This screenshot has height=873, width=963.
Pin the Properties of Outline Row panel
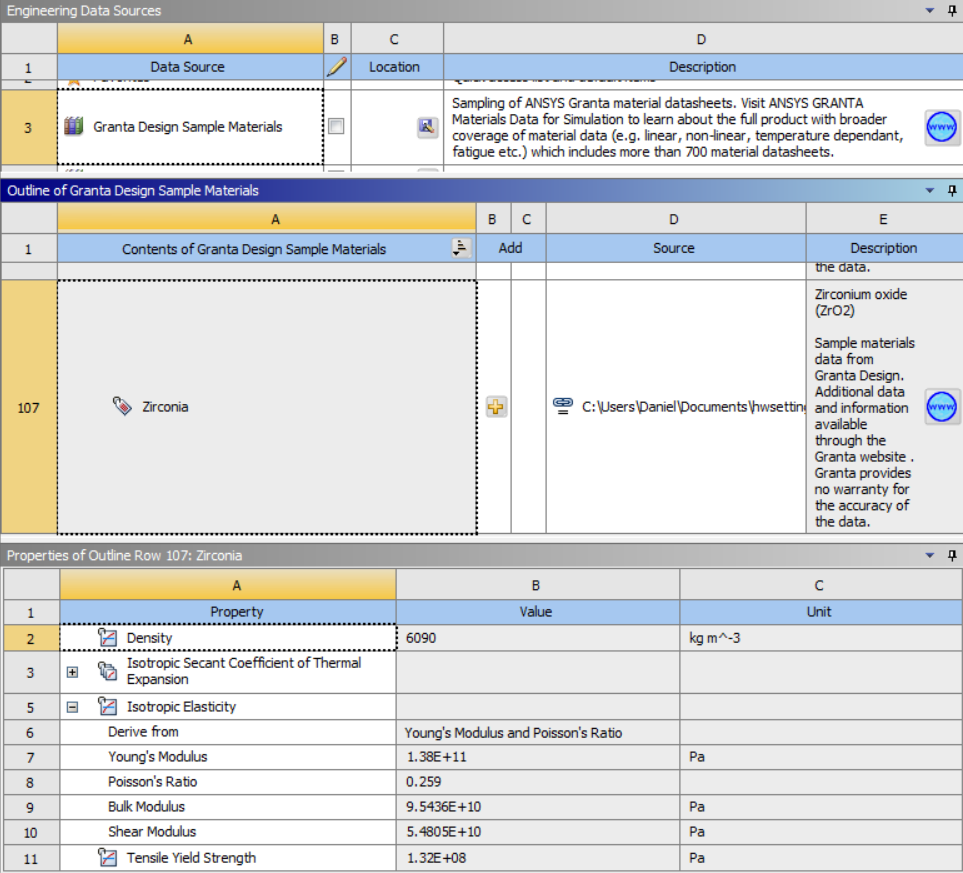click(x=952, y=555)
